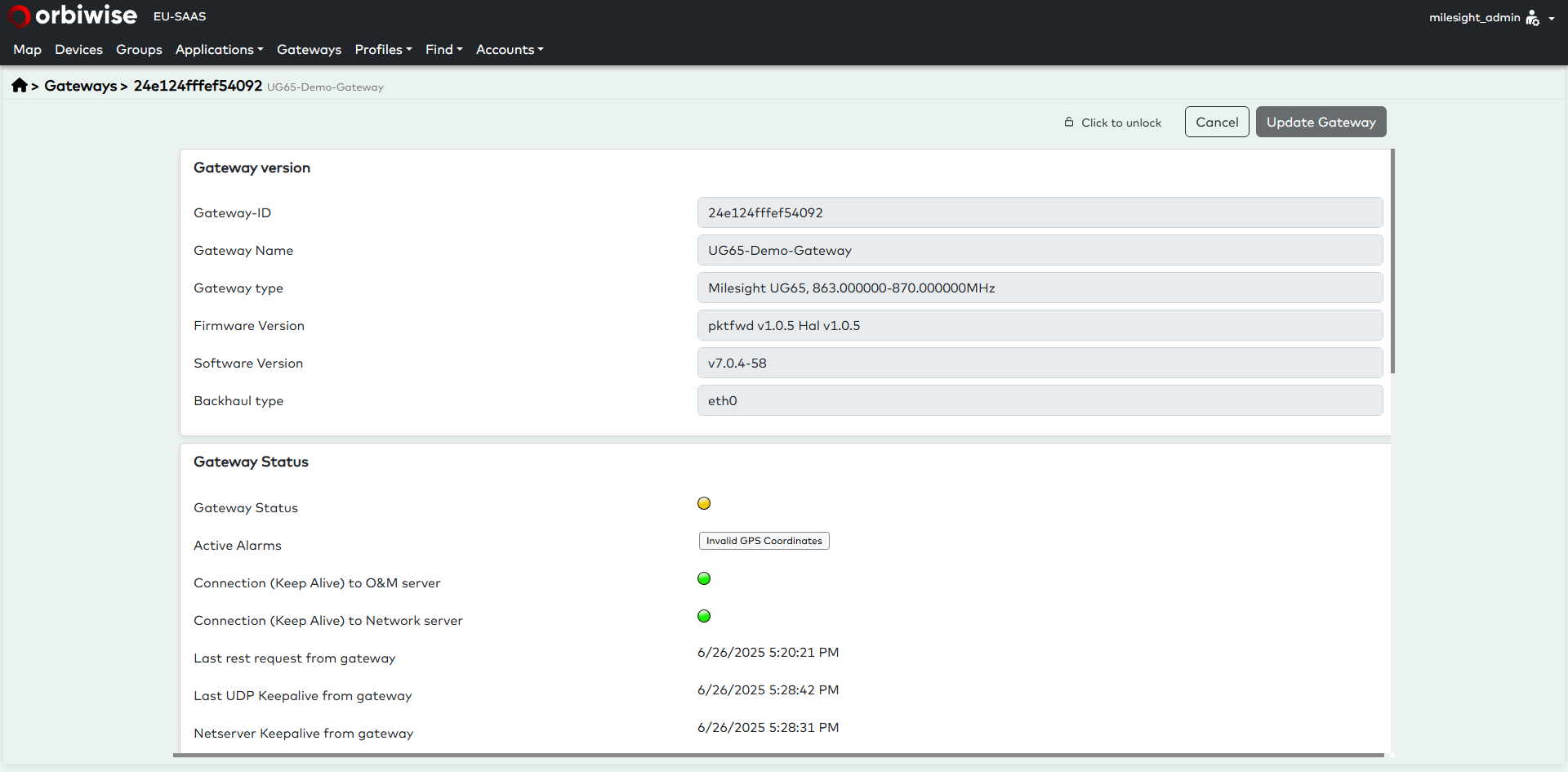The image size is (1568, 772).
Task: Click the EU-SAAS region label
Action: pyautogui.click(x=180, y=16)
